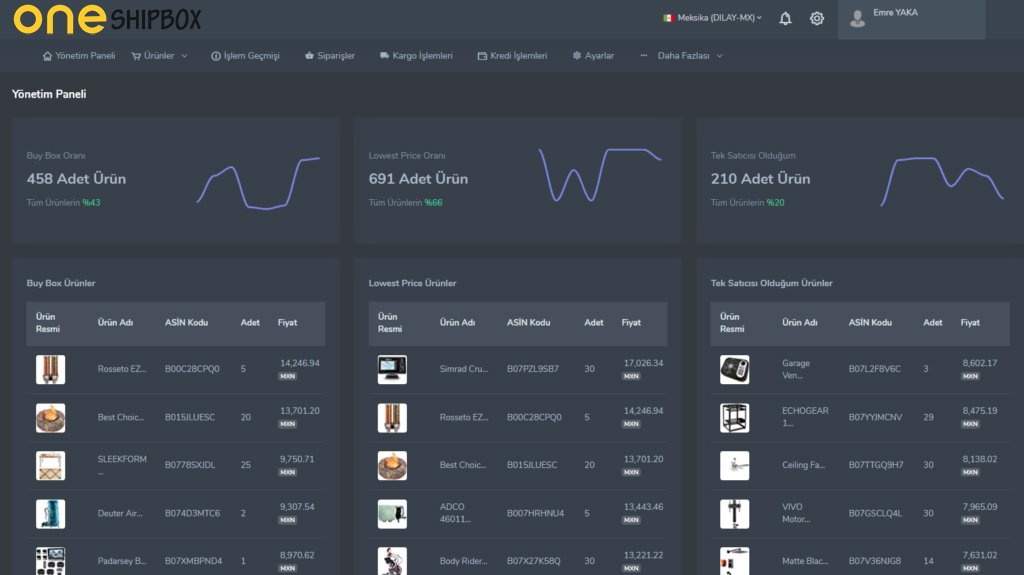Image resolution: width=1024 pixels, height=575 pixels.
Task: Click ASIN code B074D3MTC6
Action: [192, 514]
